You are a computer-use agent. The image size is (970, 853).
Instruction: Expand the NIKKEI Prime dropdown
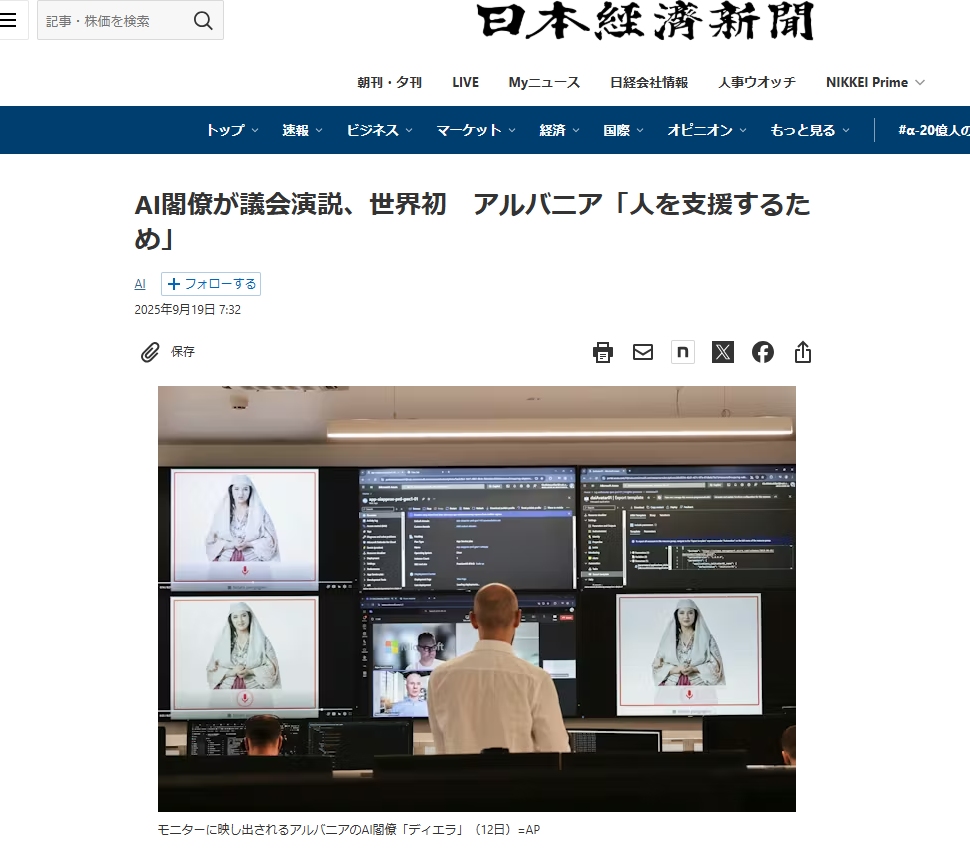(875, 82)
